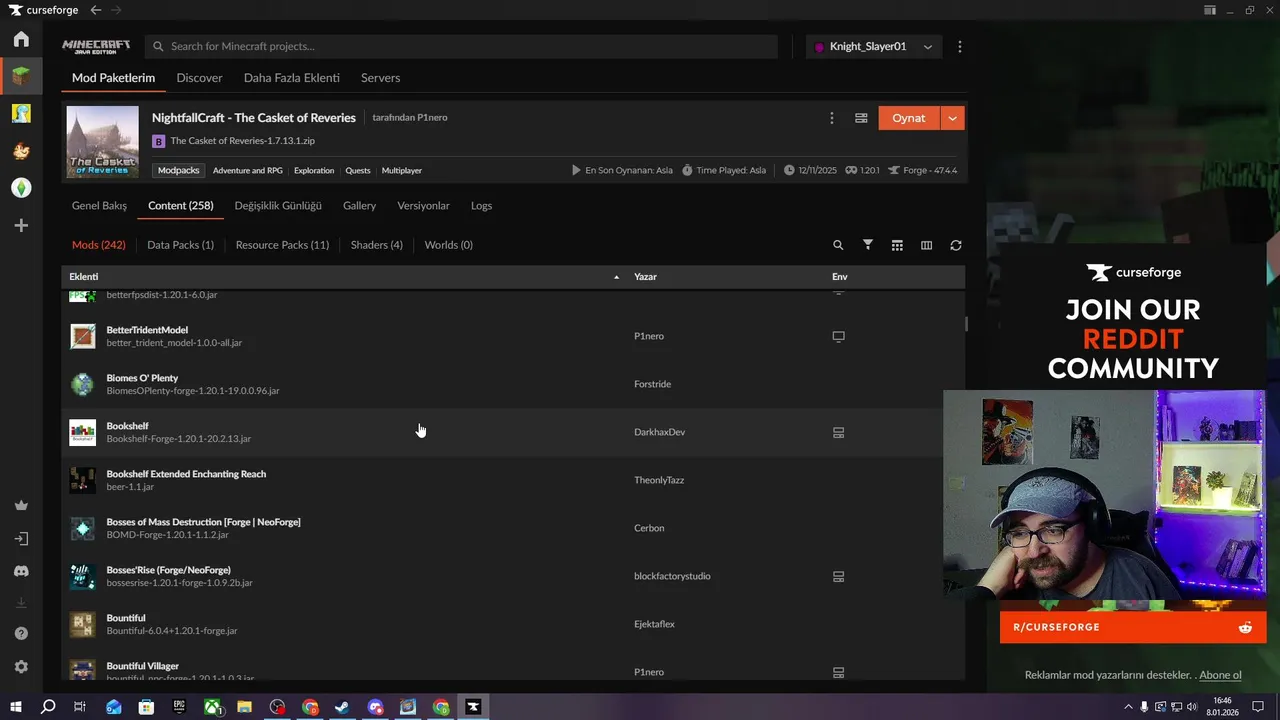1280x720 pixels.
Task: Click the Env column header
Action: [x=839, y=277]
